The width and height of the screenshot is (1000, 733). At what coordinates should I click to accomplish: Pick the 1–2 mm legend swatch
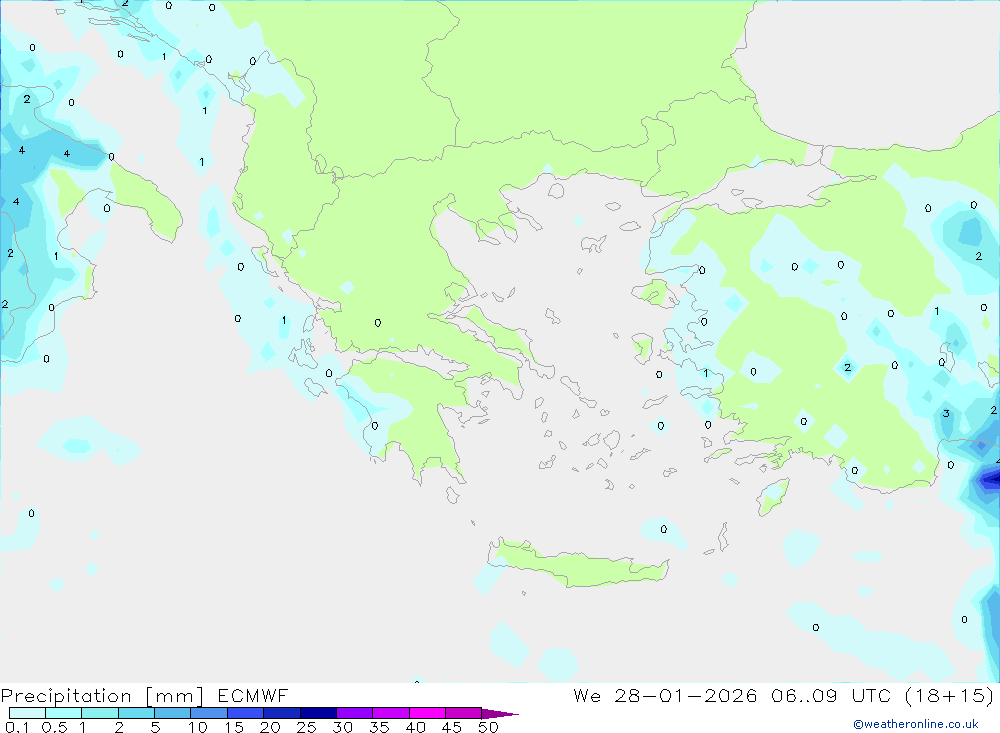pyautogui.click(x=99, y=713)
